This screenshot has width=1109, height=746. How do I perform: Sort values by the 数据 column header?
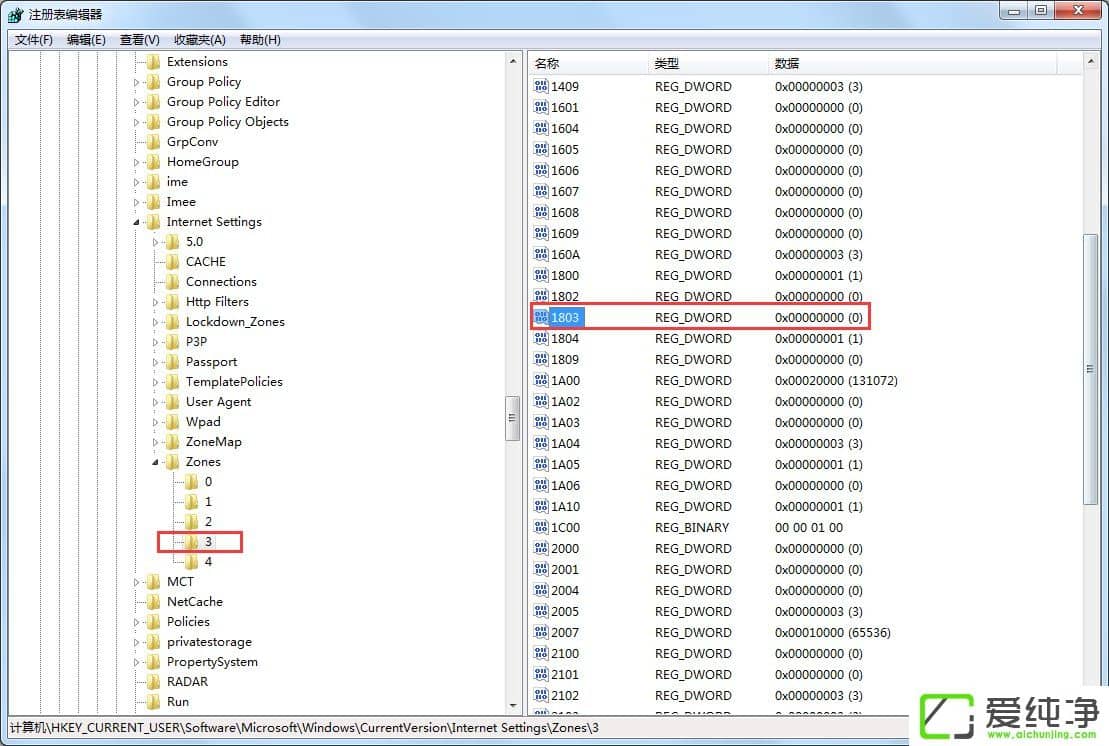pyautogui.click(x=912, y=64)
